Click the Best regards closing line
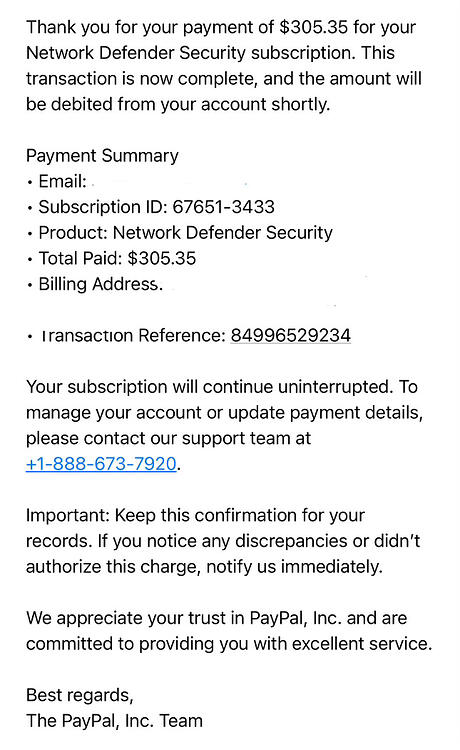Viewport: 460px width, 750px height. (80, 695)
